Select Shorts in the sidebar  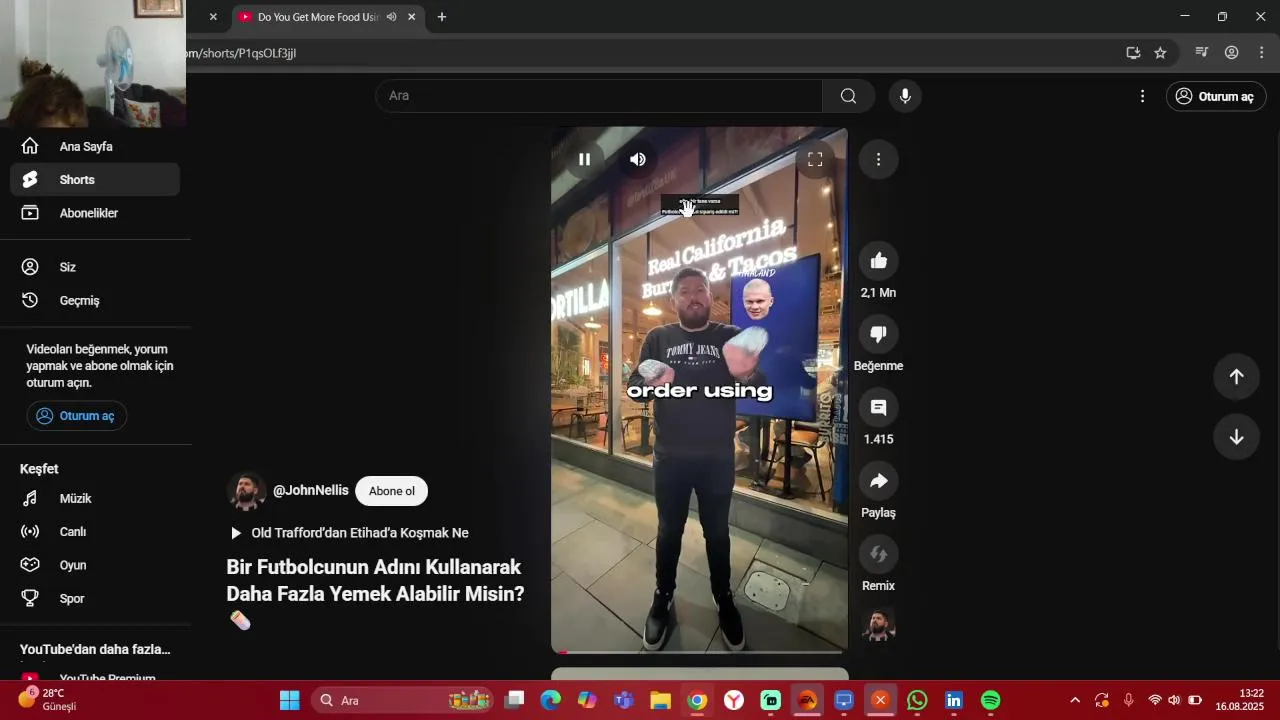pos(95,180)
